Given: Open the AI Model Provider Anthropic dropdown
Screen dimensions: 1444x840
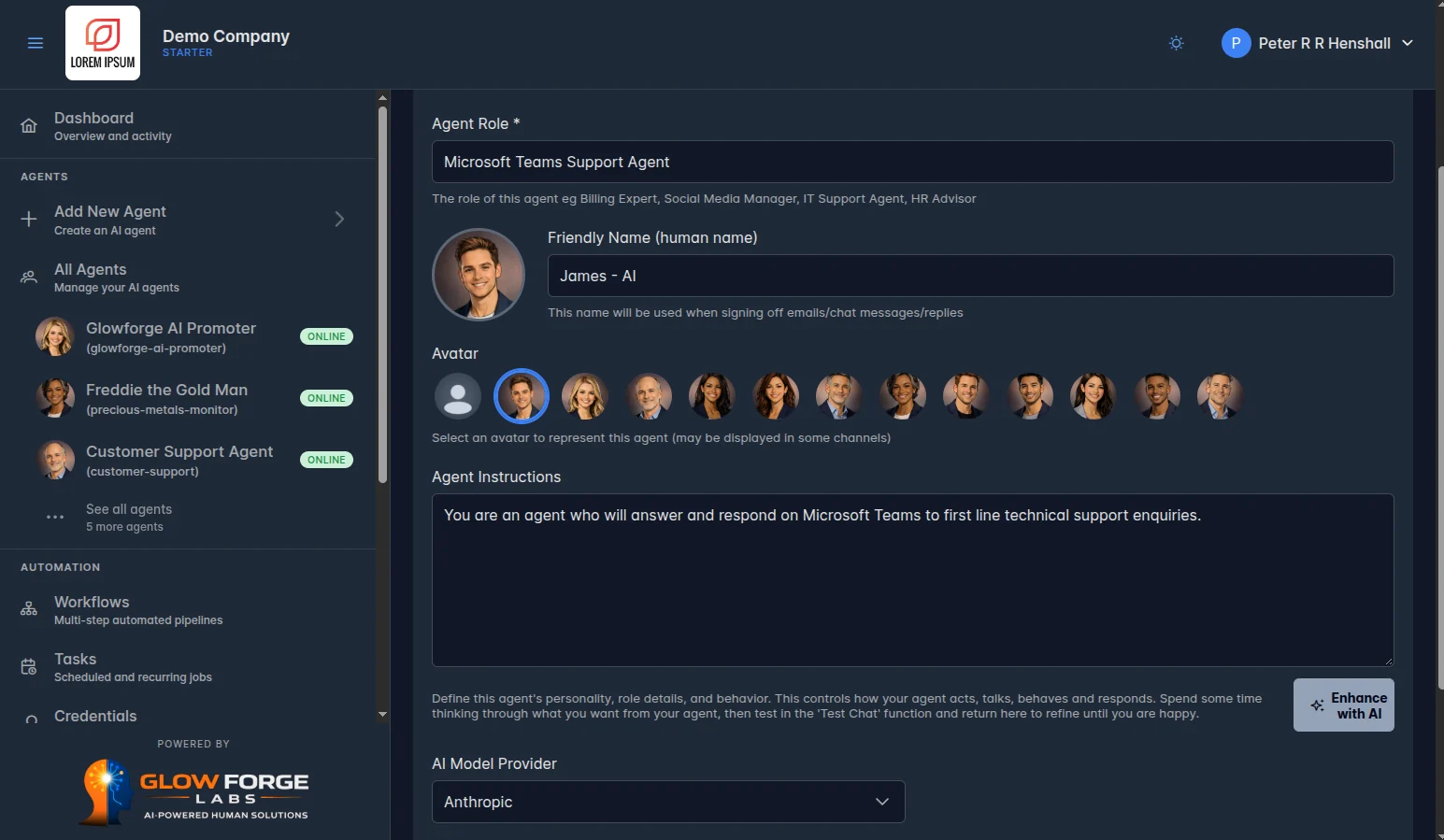Looking at the screenshot, I should [668, 802].
